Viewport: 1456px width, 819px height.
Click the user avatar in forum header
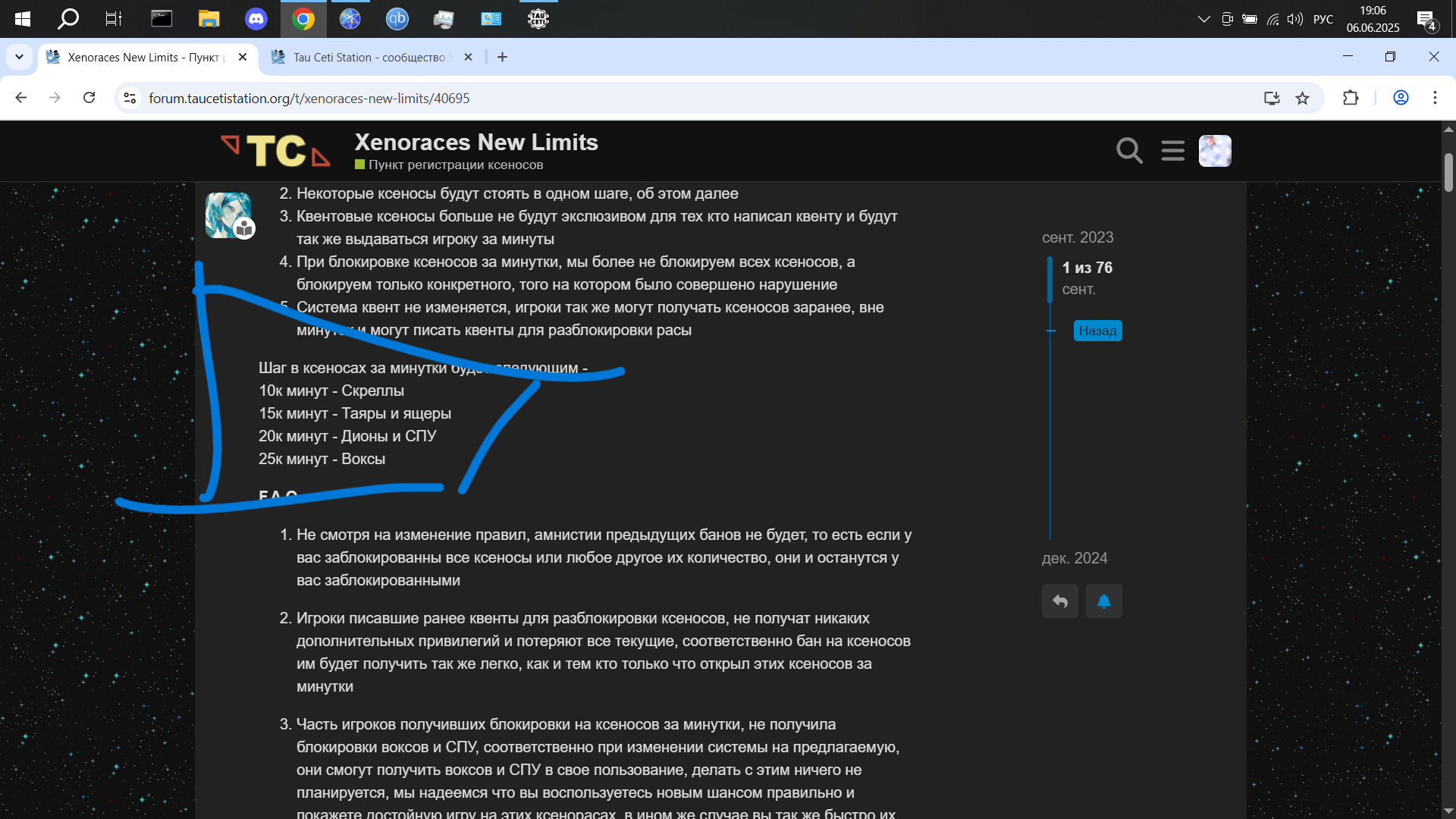(x=1214, y=151)
